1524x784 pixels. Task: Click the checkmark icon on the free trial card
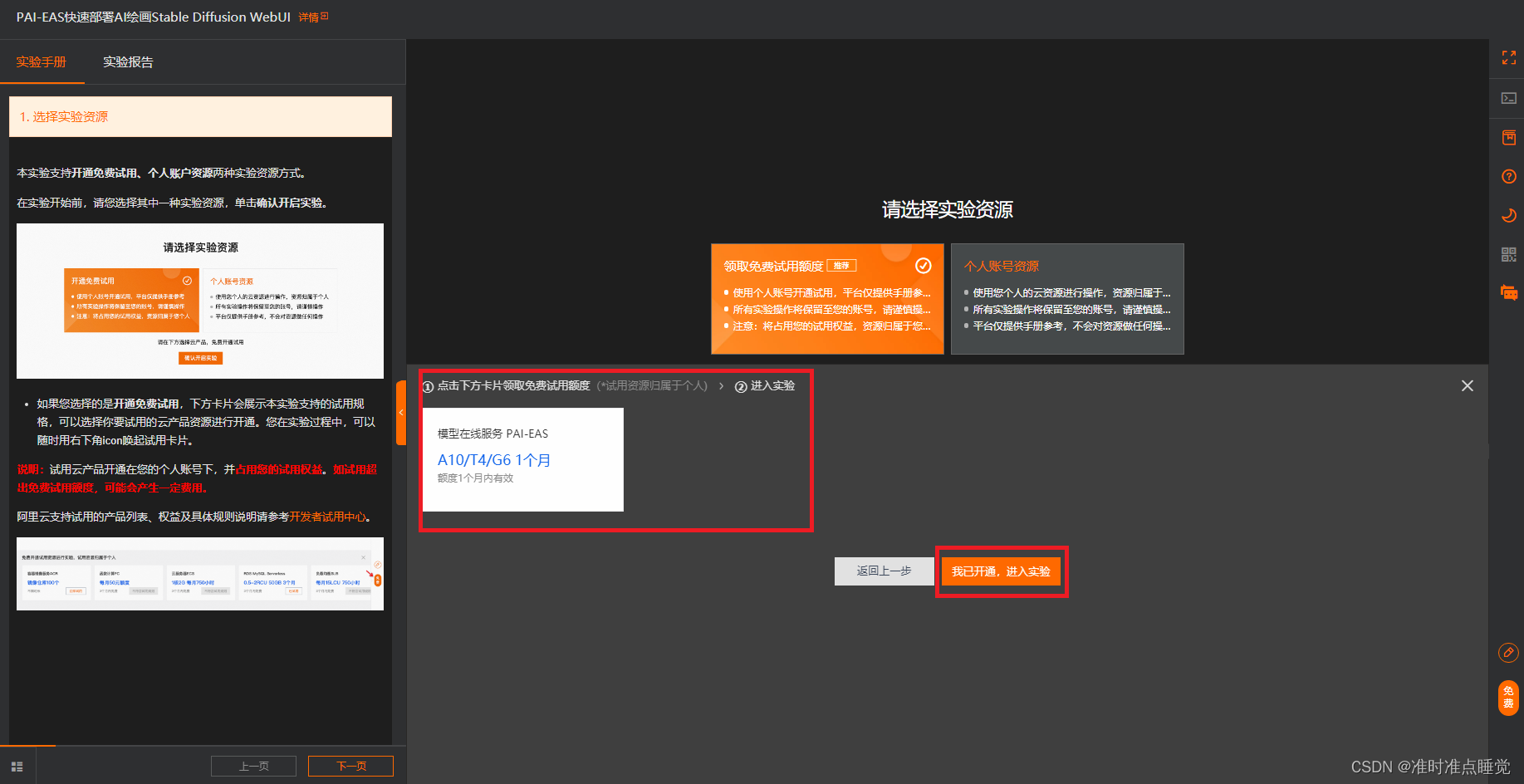pyautogui.click(x=923, y=266)
